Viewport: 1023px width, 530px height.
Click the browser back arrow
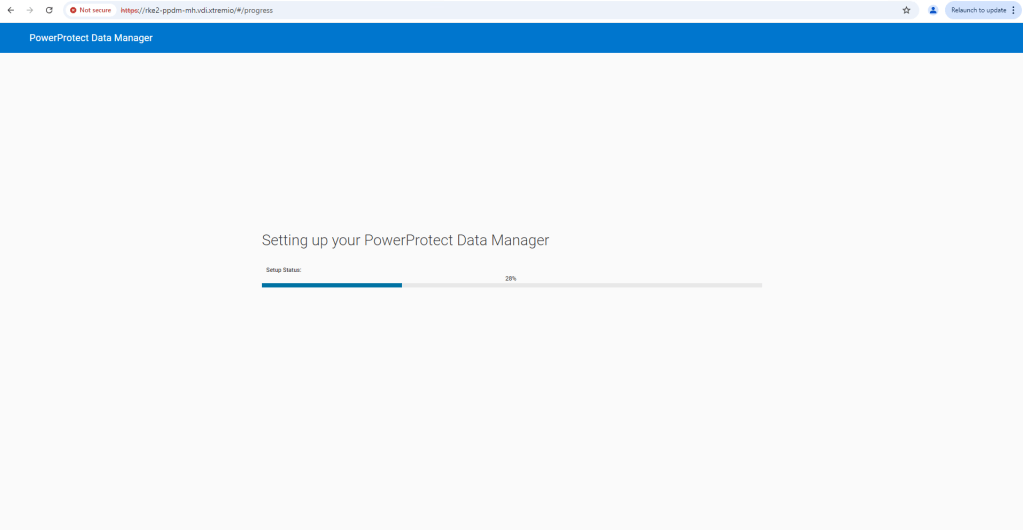coord(11,10)
